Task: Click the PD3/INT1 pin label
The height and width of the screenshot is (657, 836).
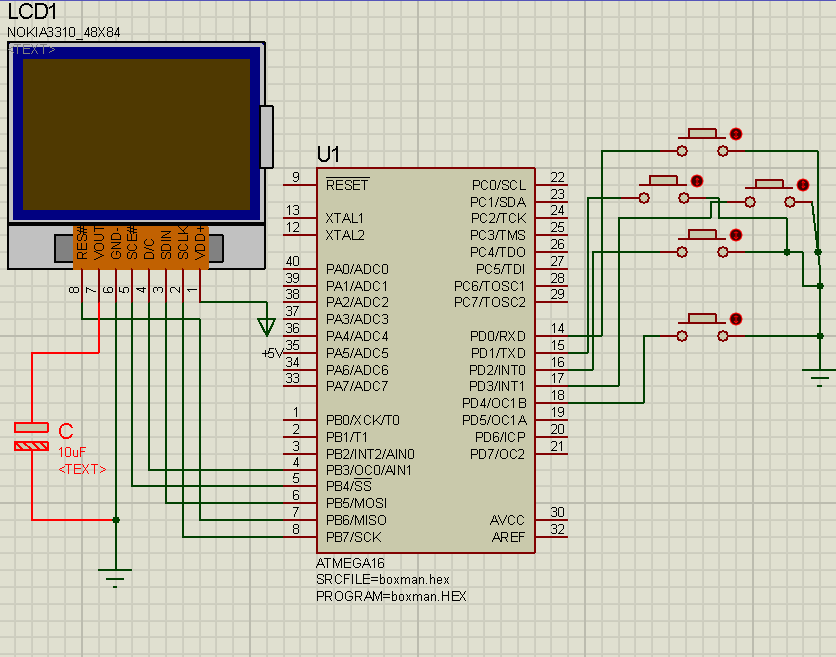Action: (497, 386)
